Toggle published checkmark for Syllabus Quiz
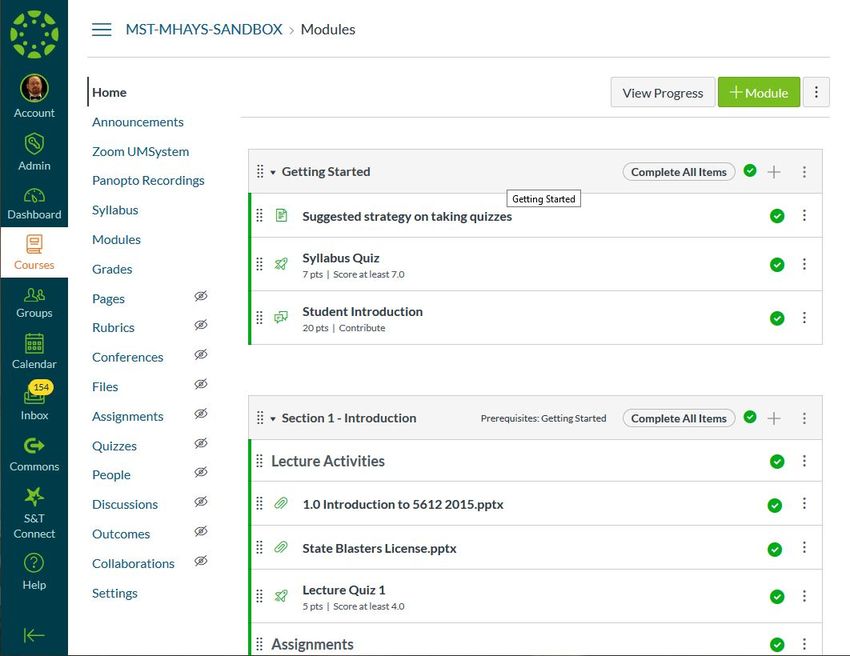 click(x=777, y=265)
